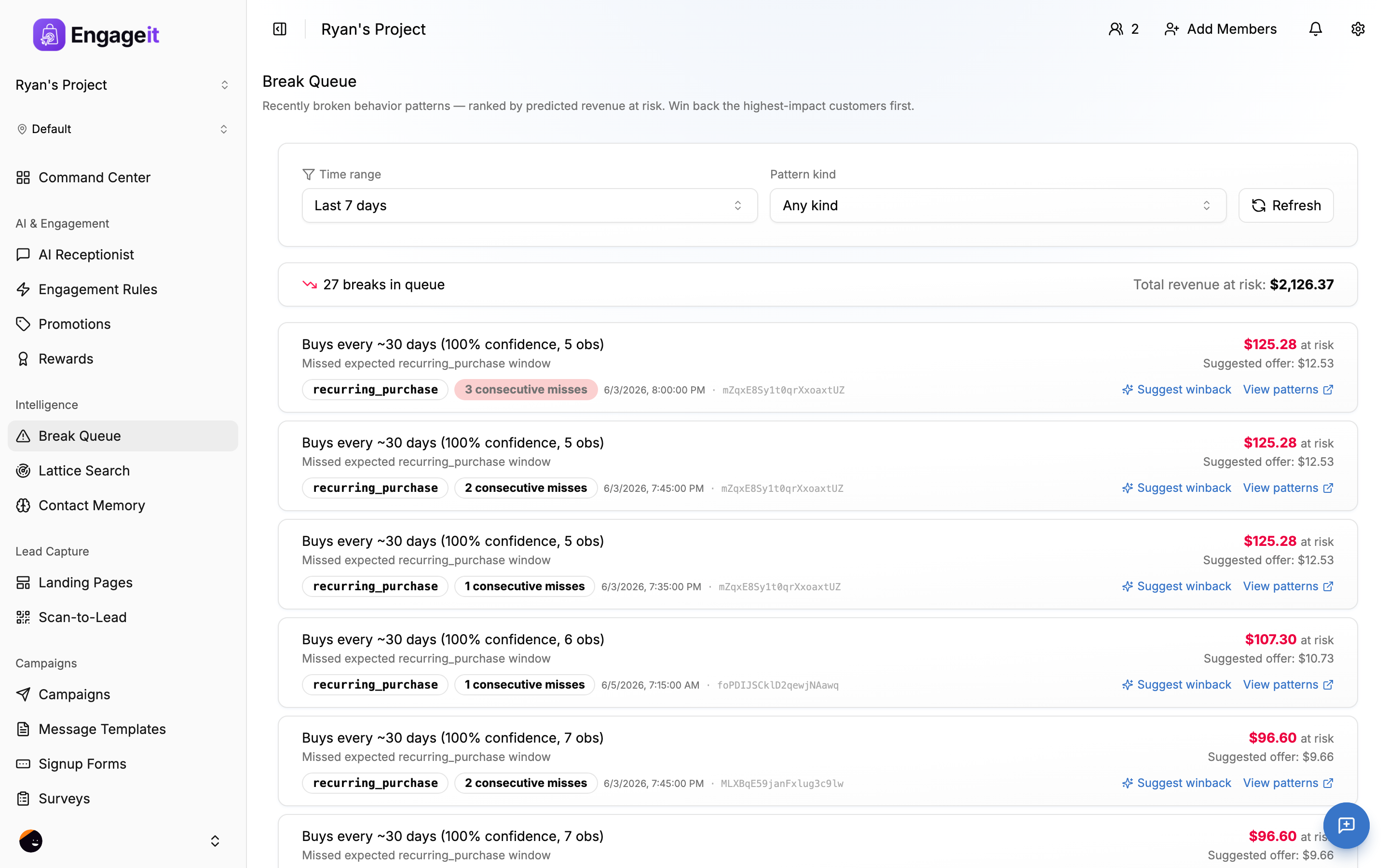Open settings gear icon

point(1358,29)
